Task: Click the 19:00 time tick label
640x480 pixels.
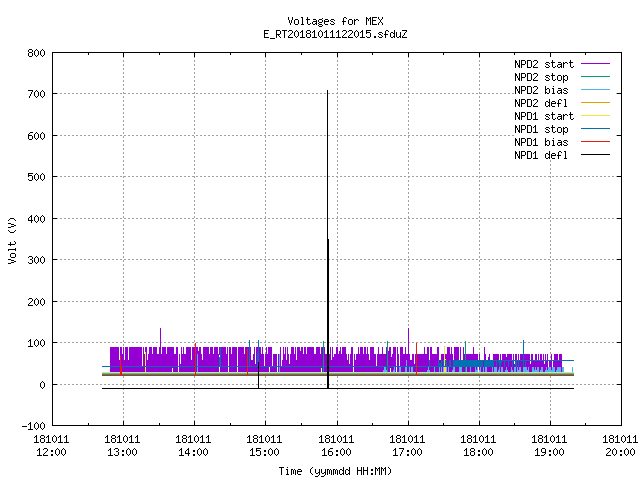Action: [549, 453]
